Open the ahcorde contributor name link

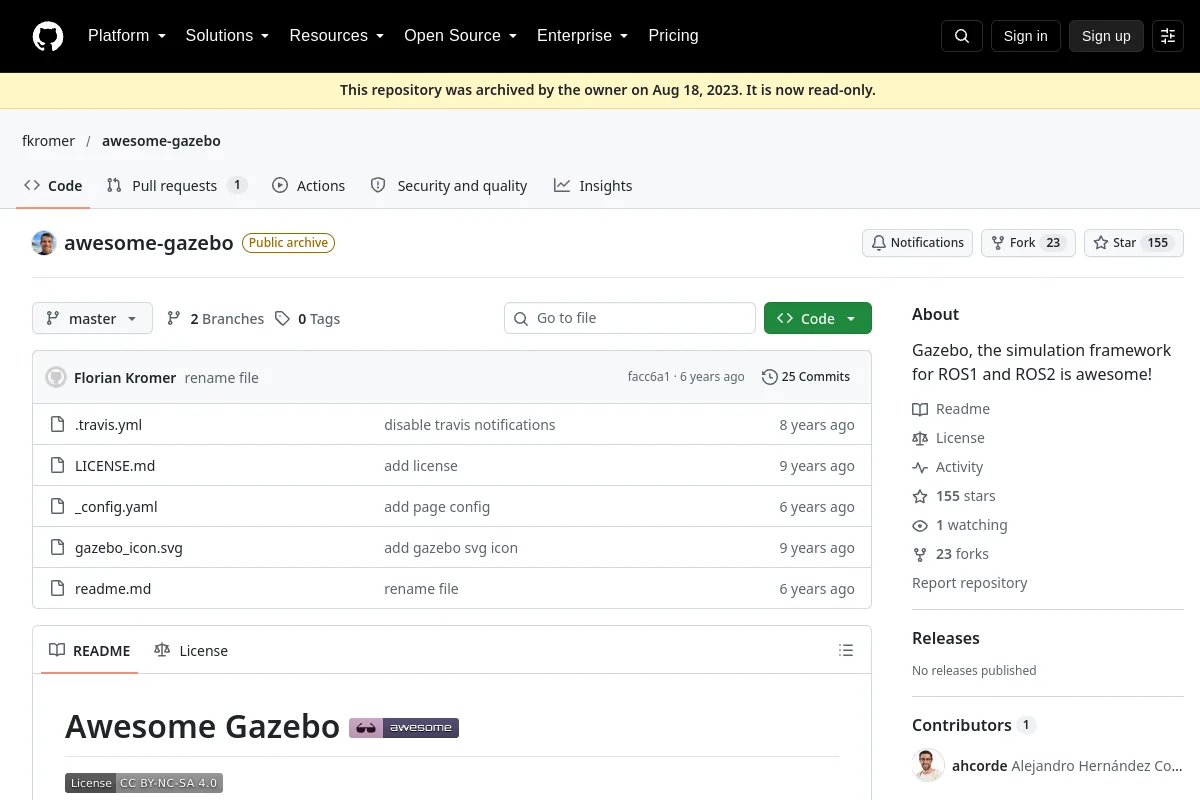point(980,766)
